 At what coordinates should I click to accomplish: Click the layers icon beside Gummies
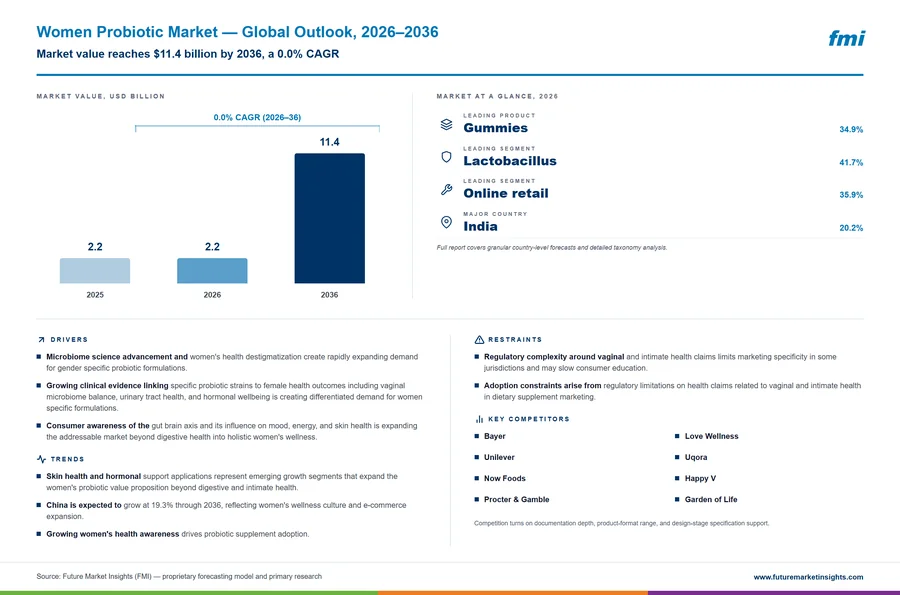click(446, 125)
